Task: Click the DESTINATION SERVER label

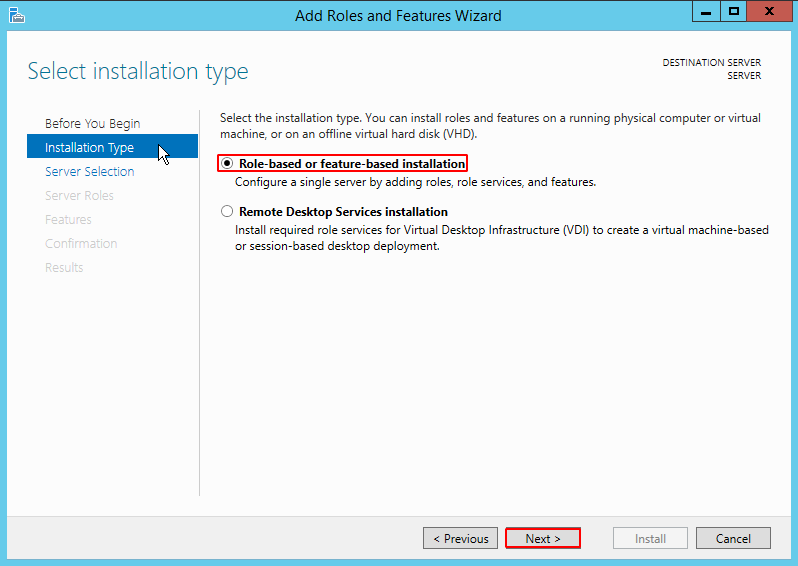Action: click(x=711, y=63)
